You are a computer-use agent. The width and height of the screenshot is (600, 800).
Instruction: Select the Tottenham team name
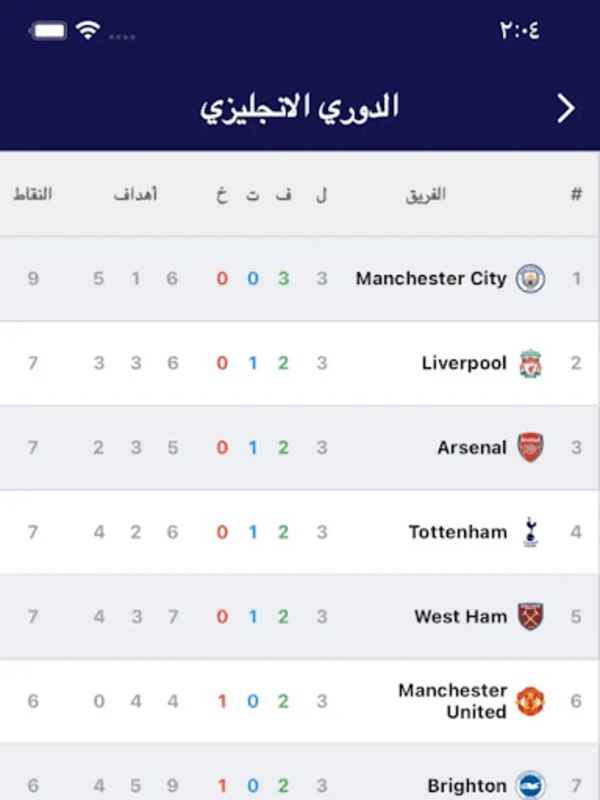[457, 532]
